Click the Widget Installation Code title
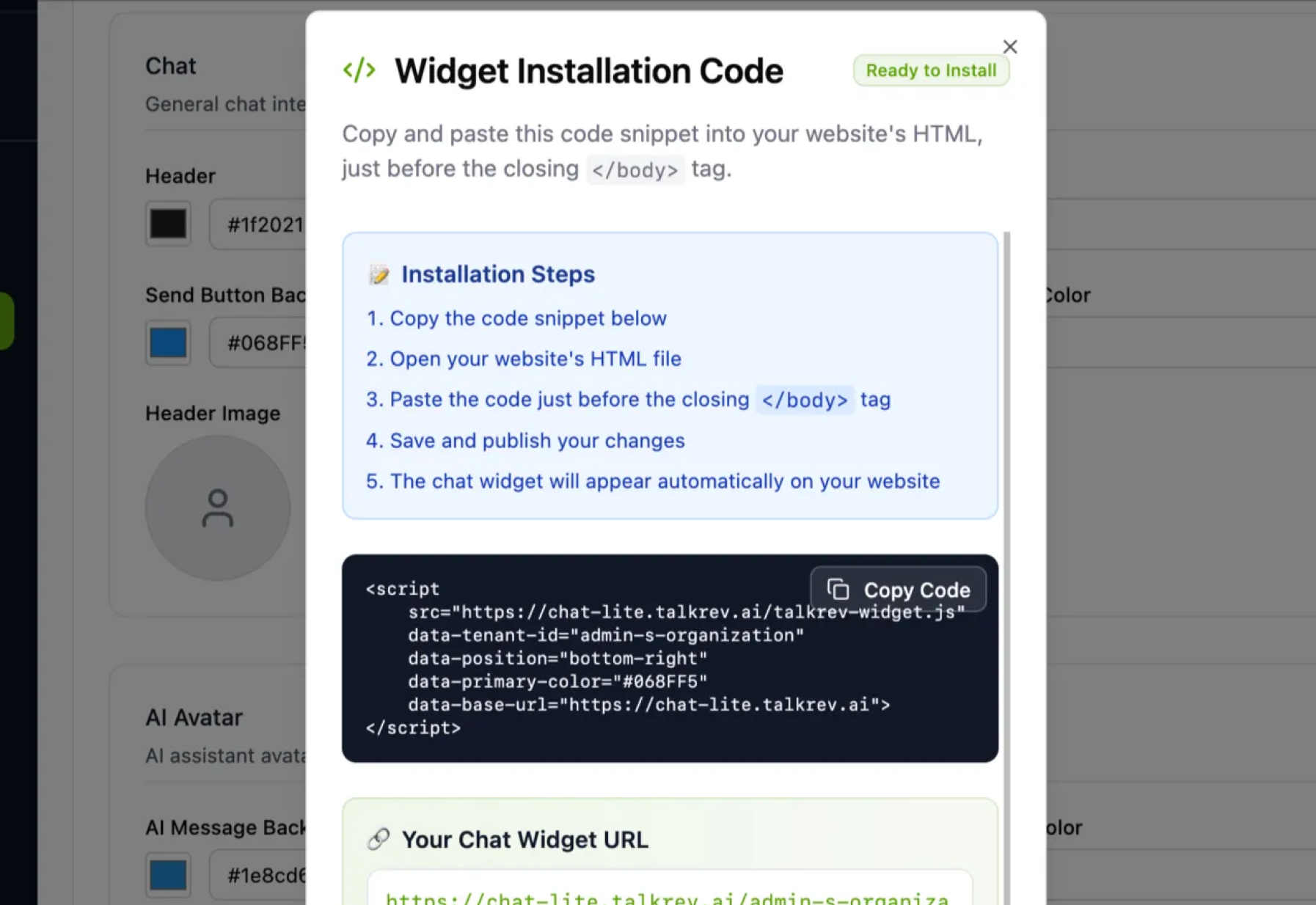The height and width of the screenshot is (905, 1316). point(589,71)
